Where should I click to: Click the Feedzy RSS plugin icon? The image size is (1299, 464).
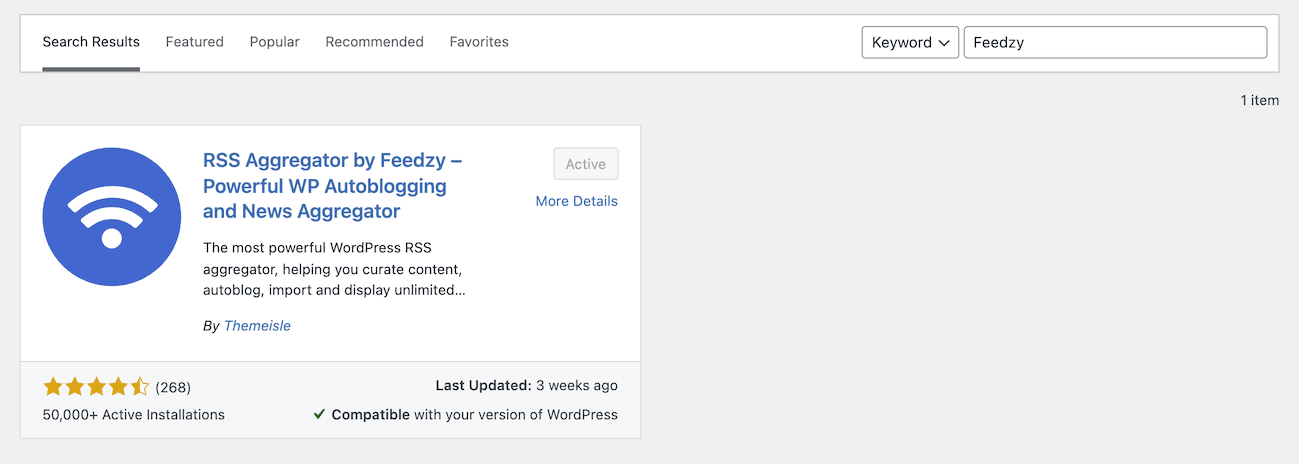tap(112, 217)
